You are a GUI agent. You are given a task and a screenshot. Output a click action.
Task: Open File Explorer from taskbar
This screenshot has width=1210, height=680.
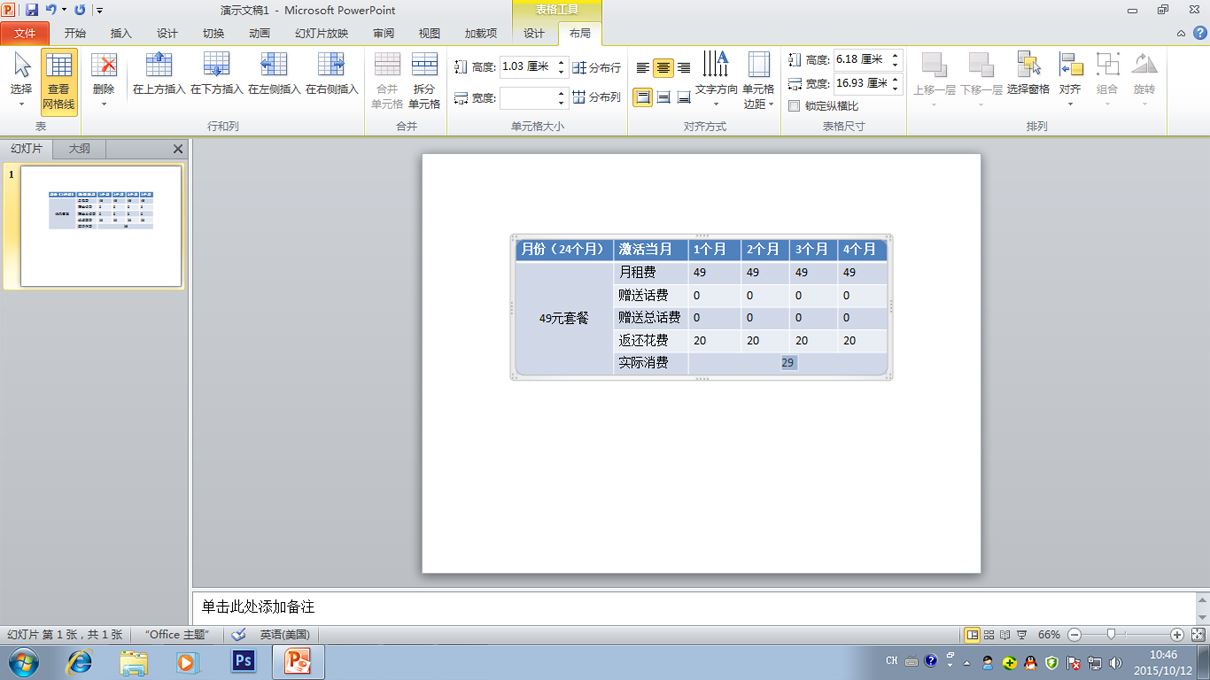134,662
